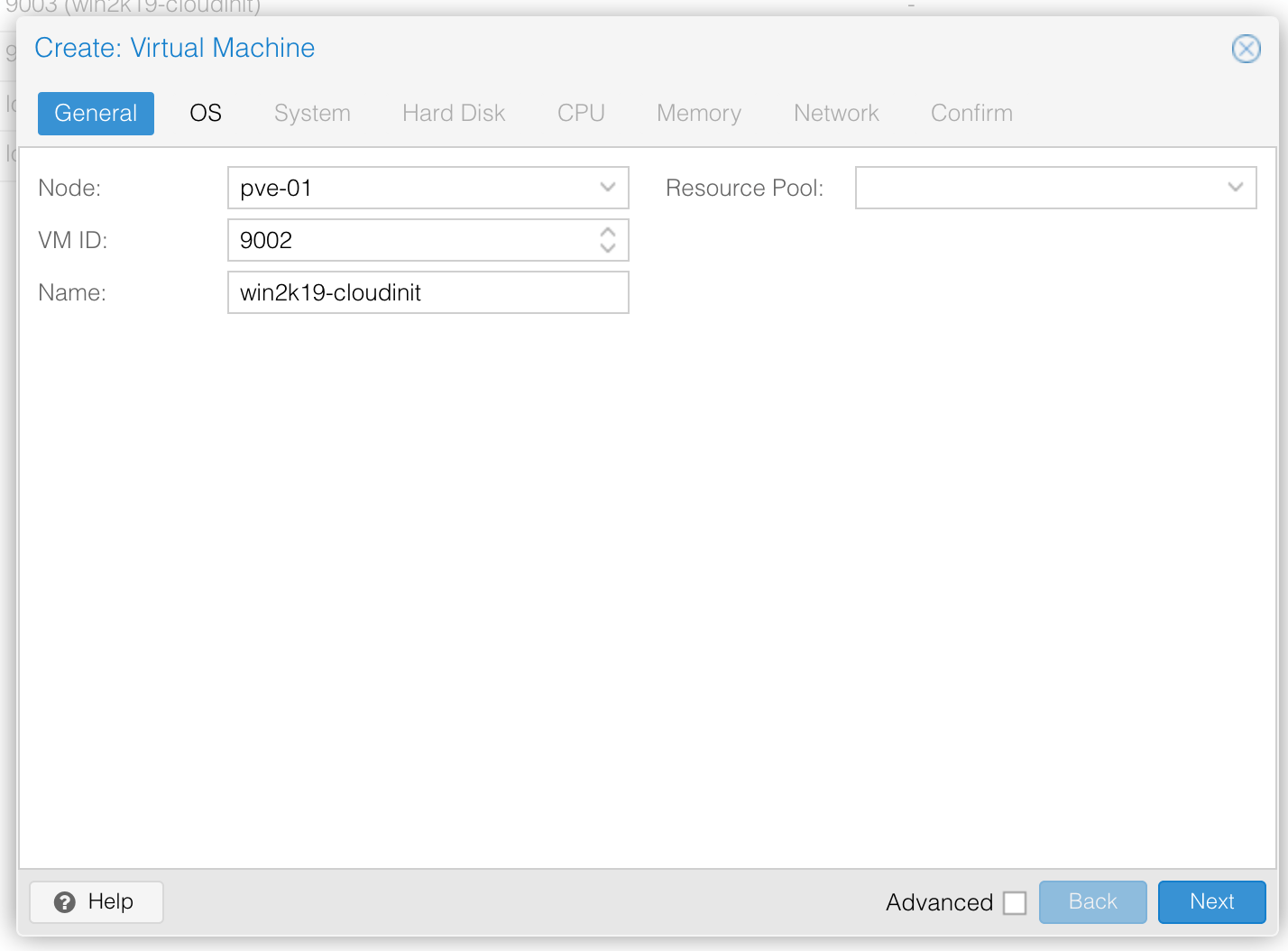This screenshot has height=951, width=1288.
Task: Open the CPU tab
Action: point(580,113)
